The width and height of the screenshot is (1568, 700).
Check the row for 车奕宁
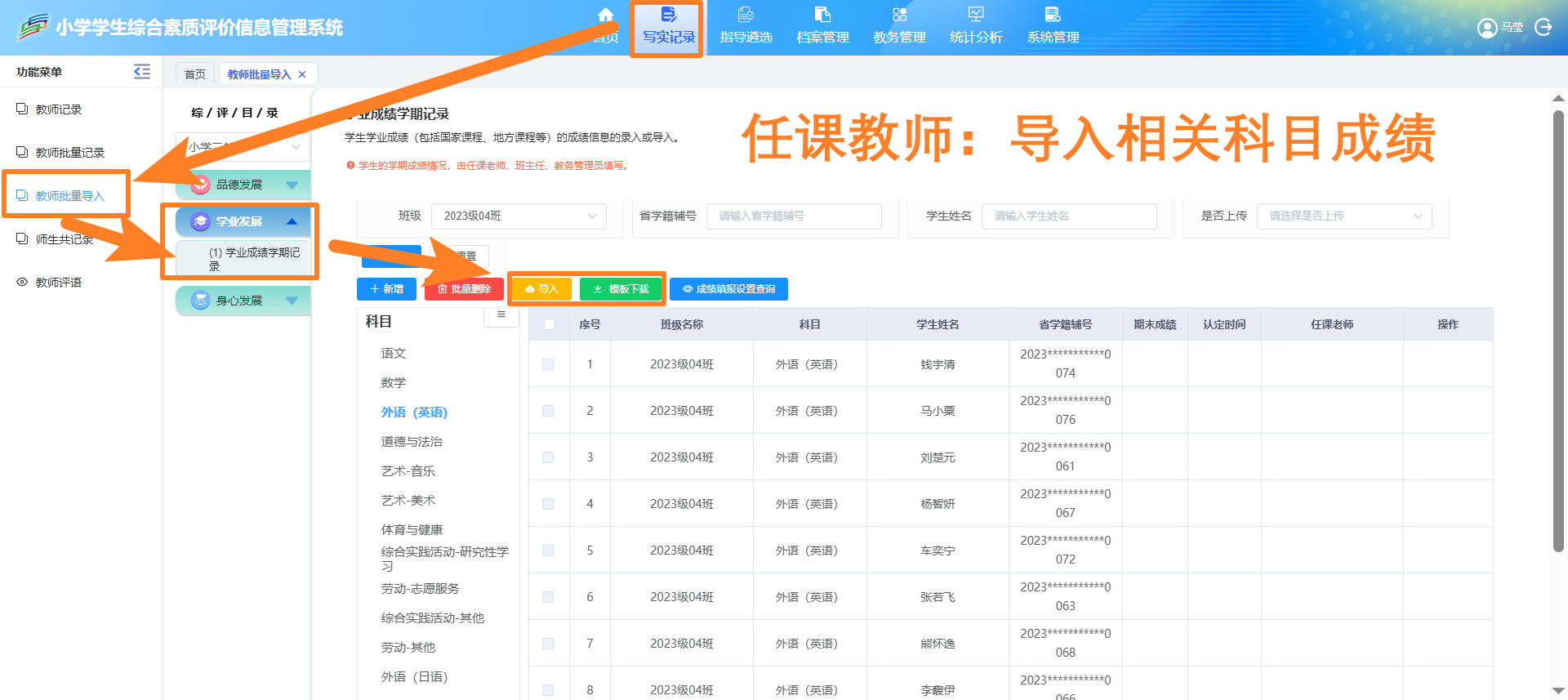[x=548, y=551]
